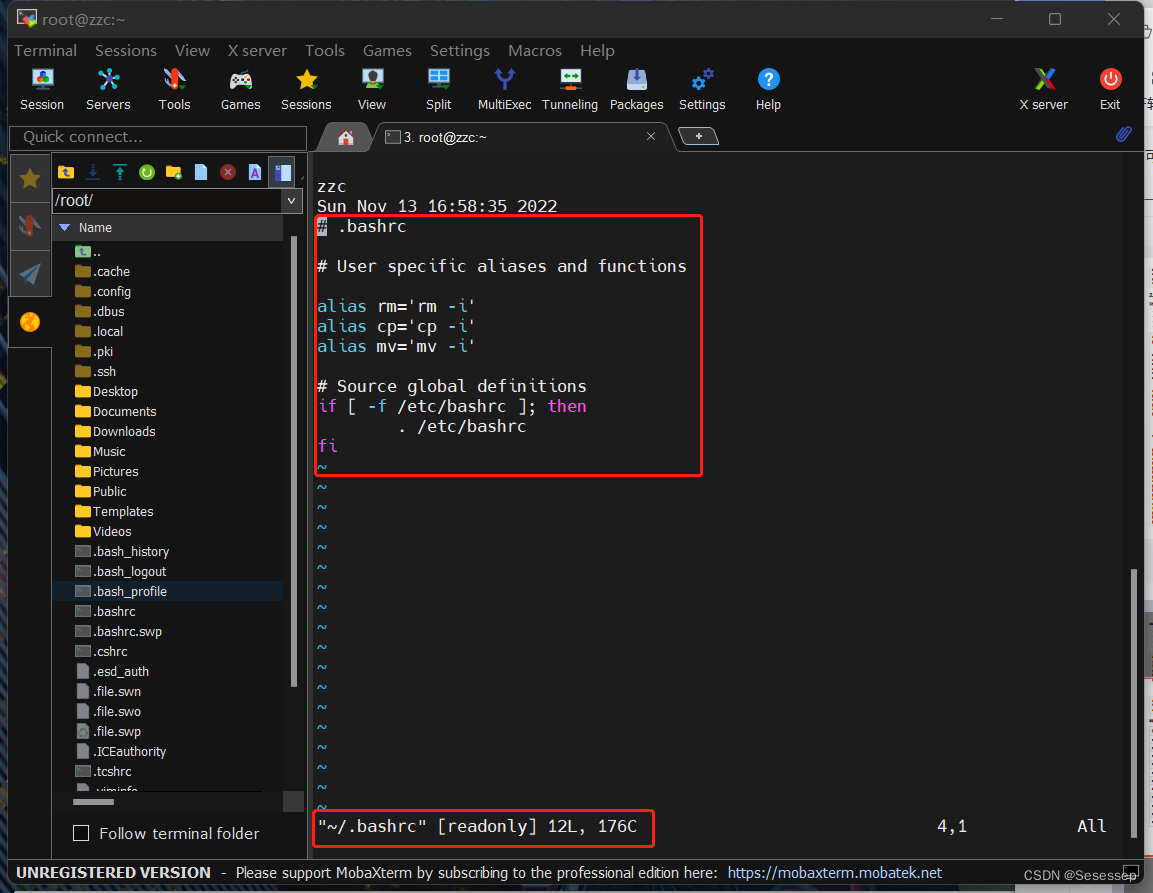Viewport: 1153px width, 893px height.
Task: Create a new folder with the folder-plus icon
Action: (x=174, y=172)
